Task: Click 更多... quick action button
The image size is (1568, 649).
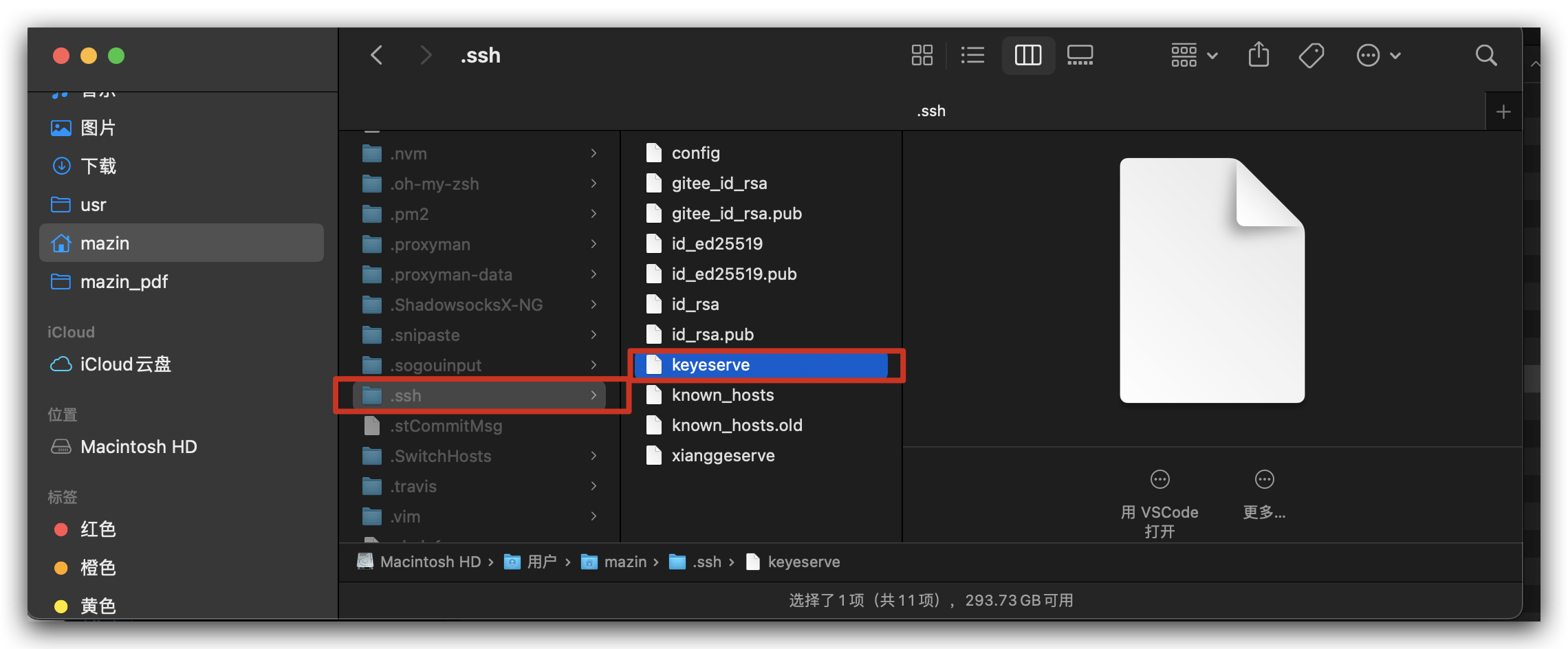Action: tap(1264, 495)
